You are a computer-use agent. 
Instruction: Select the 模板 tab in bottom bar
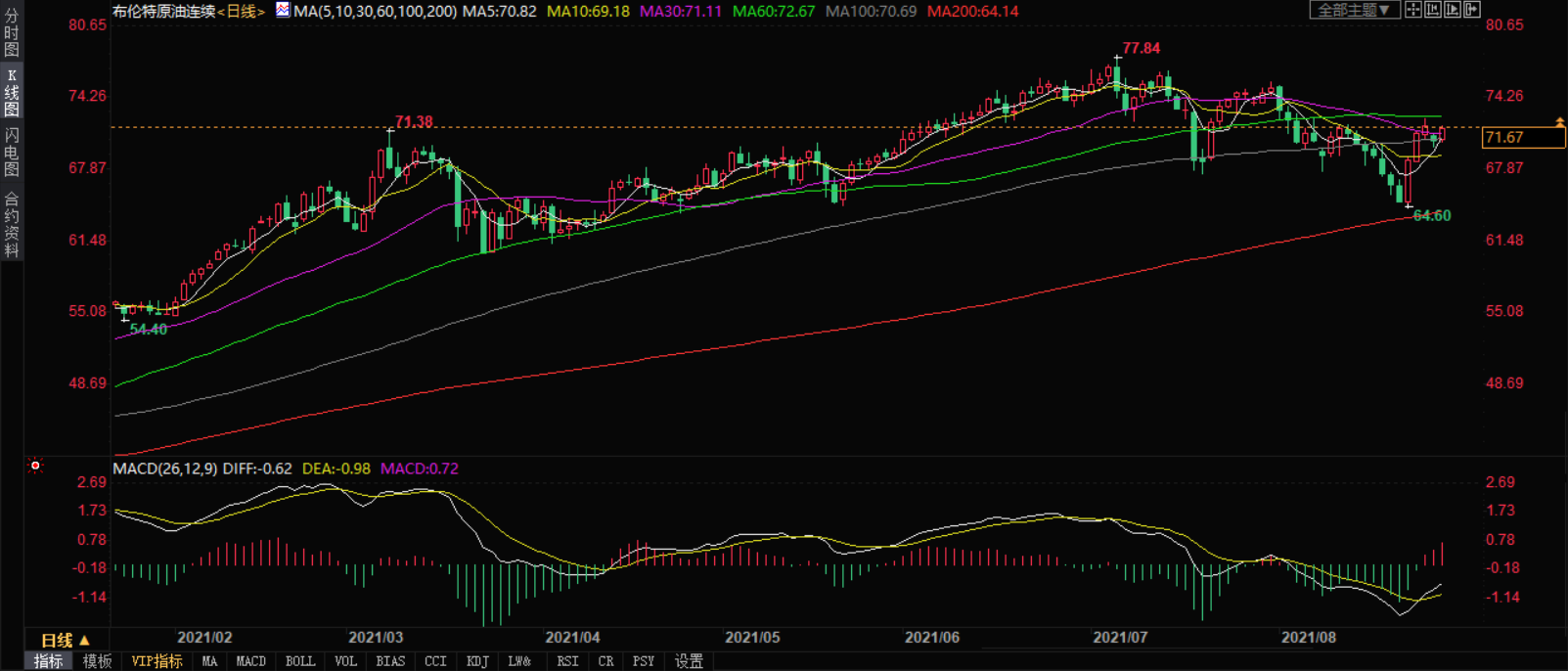click(97, 661)
